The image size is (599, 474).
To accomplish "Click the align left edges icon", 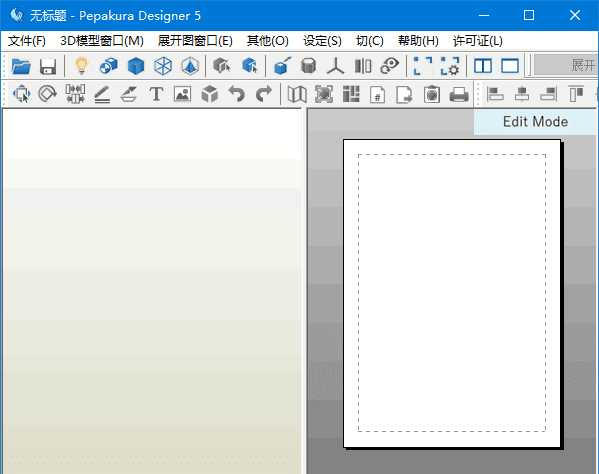I will pyautogui.click(x=495, y=94).
